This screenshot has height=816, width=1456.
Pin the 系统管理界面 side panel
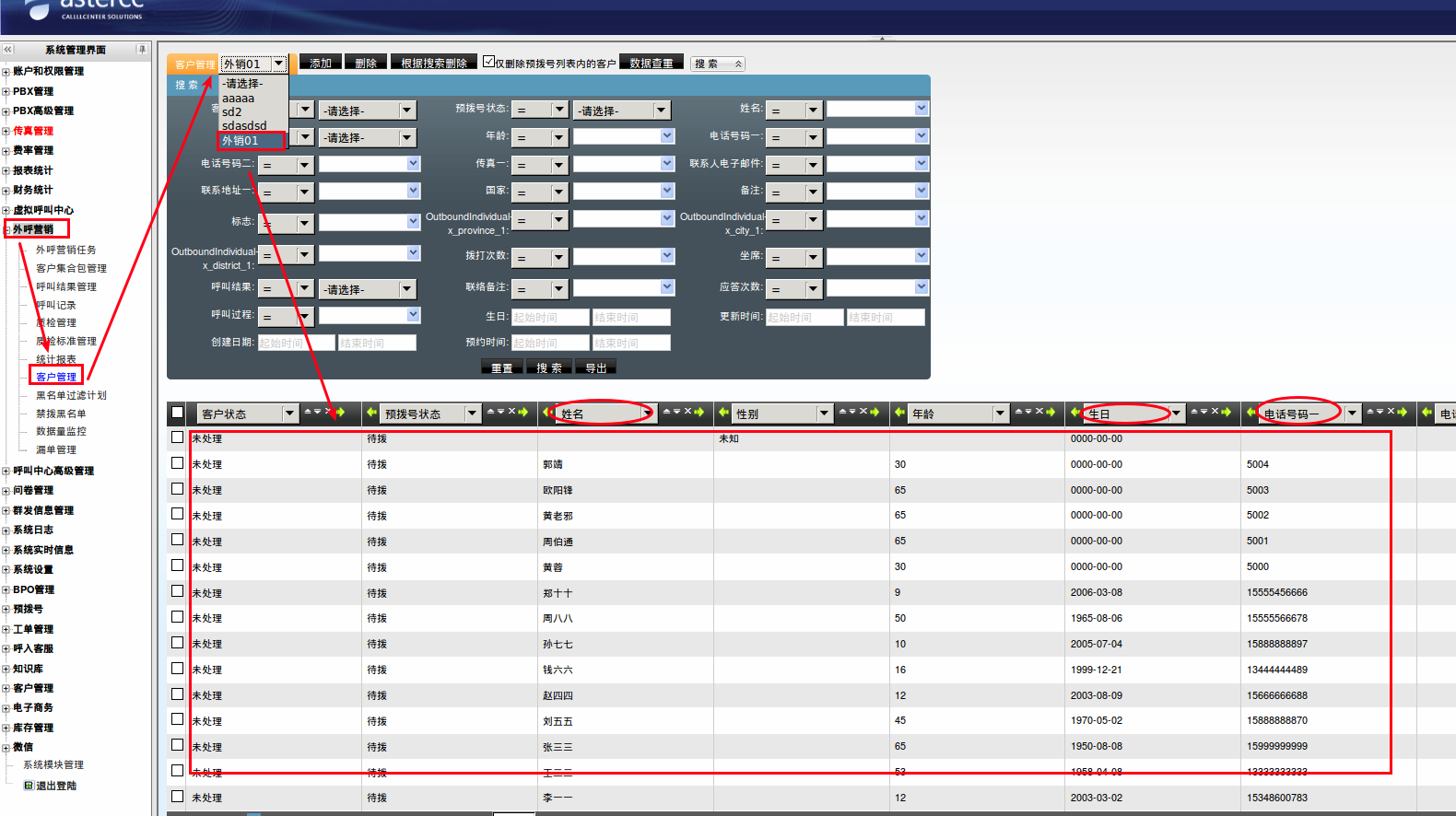click(x=141, y=50)
